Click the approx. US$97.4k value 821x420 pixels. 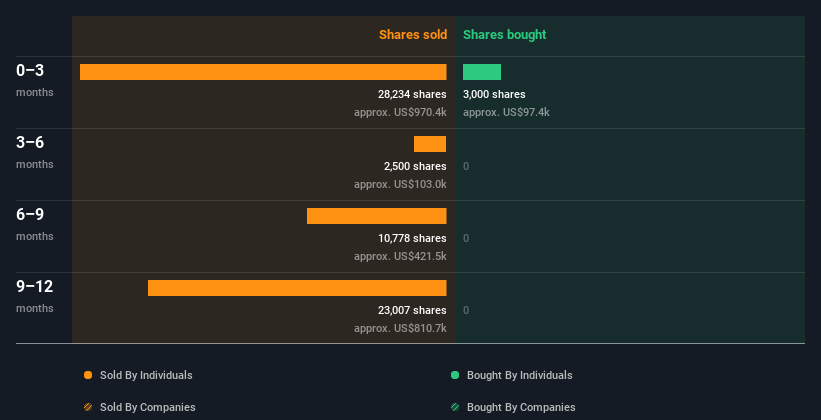pyautogui.click(x=506, y=113)
